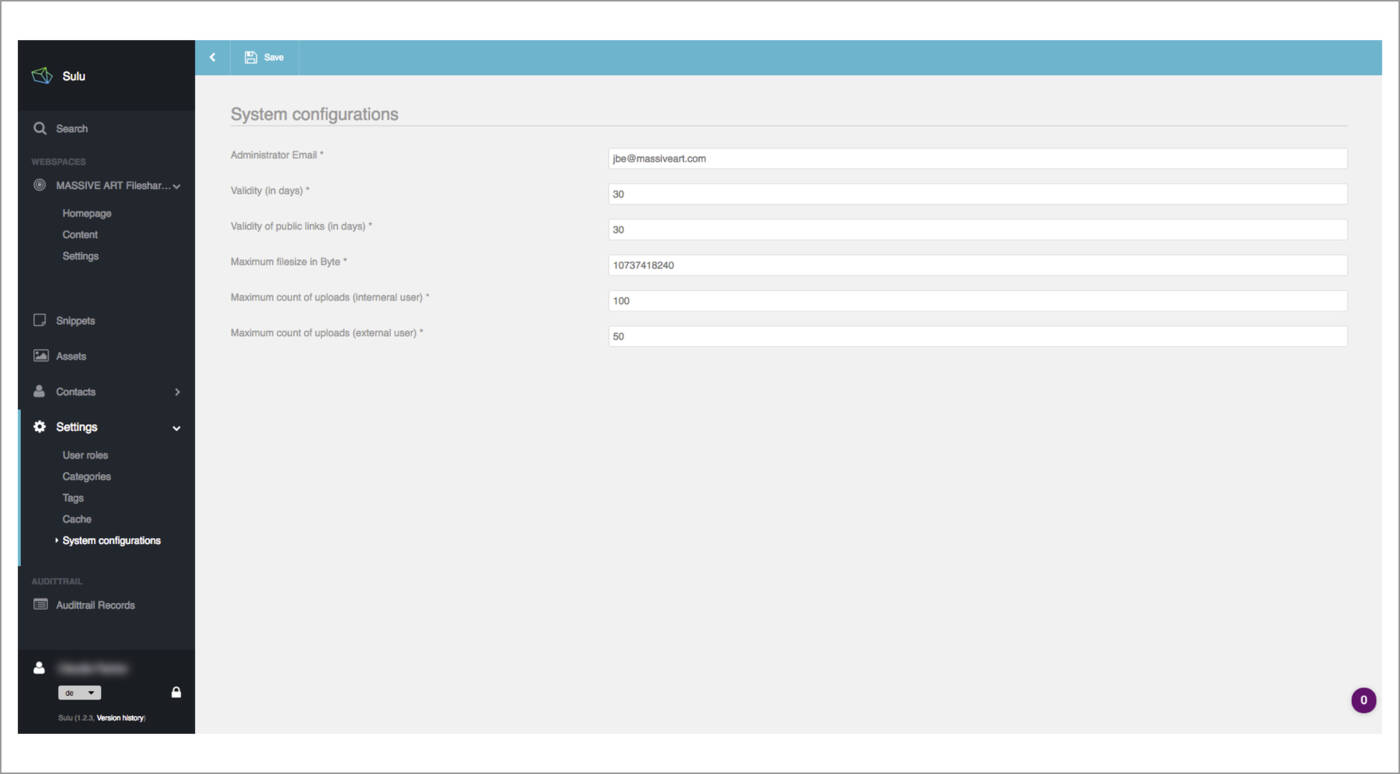This screenshot has height=774, width=1400.
Task: Click the purple notification counter badge
Action: click(1363, 700)
